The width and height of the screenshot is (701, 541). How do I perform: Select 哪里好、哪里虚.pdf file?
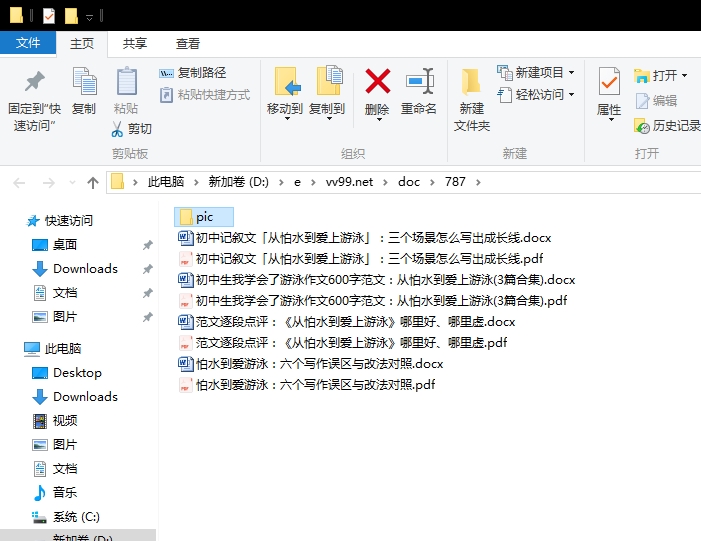pyautogui.click(x=343, y=342)
